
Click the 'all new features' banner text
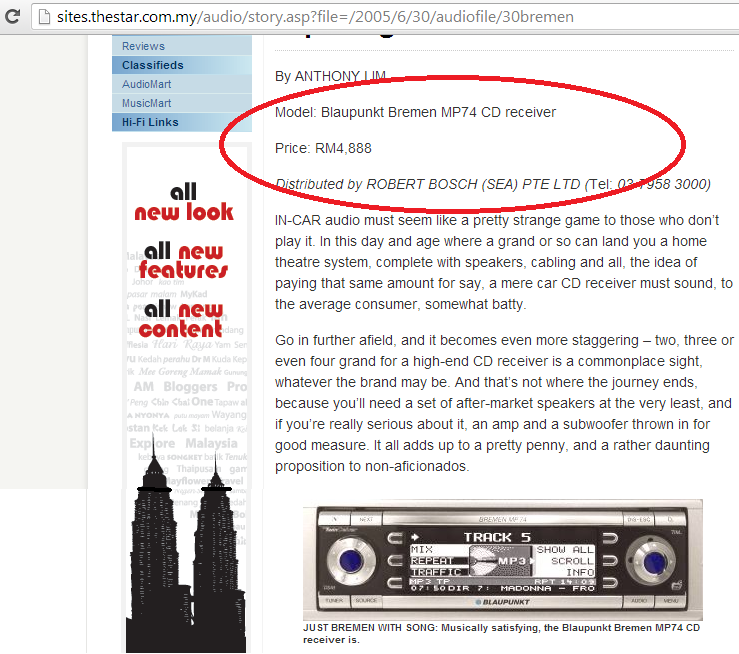tap(184, 261)
